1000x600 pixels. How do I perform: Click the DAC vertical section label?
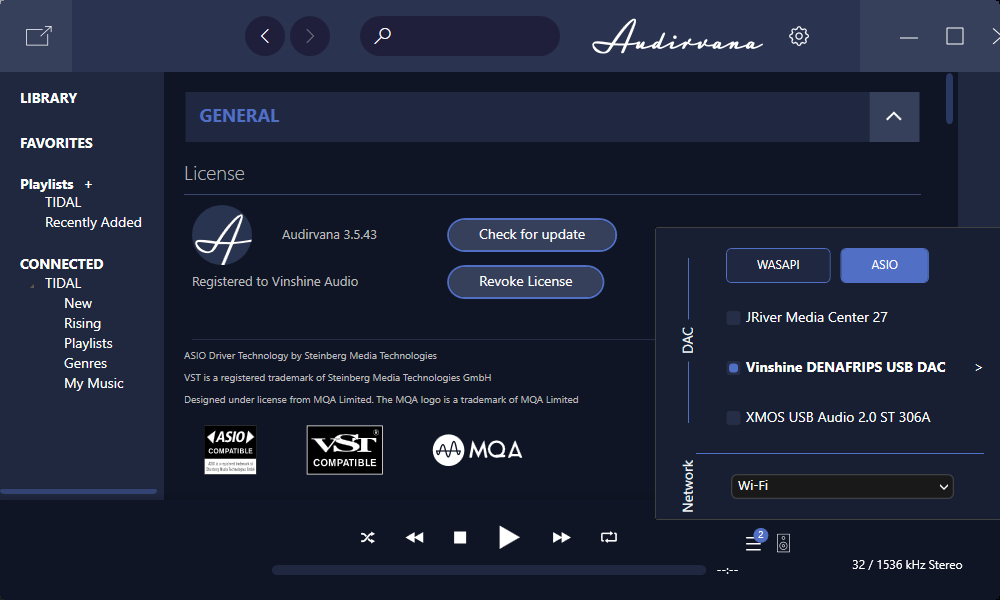(x=688, y=340)
